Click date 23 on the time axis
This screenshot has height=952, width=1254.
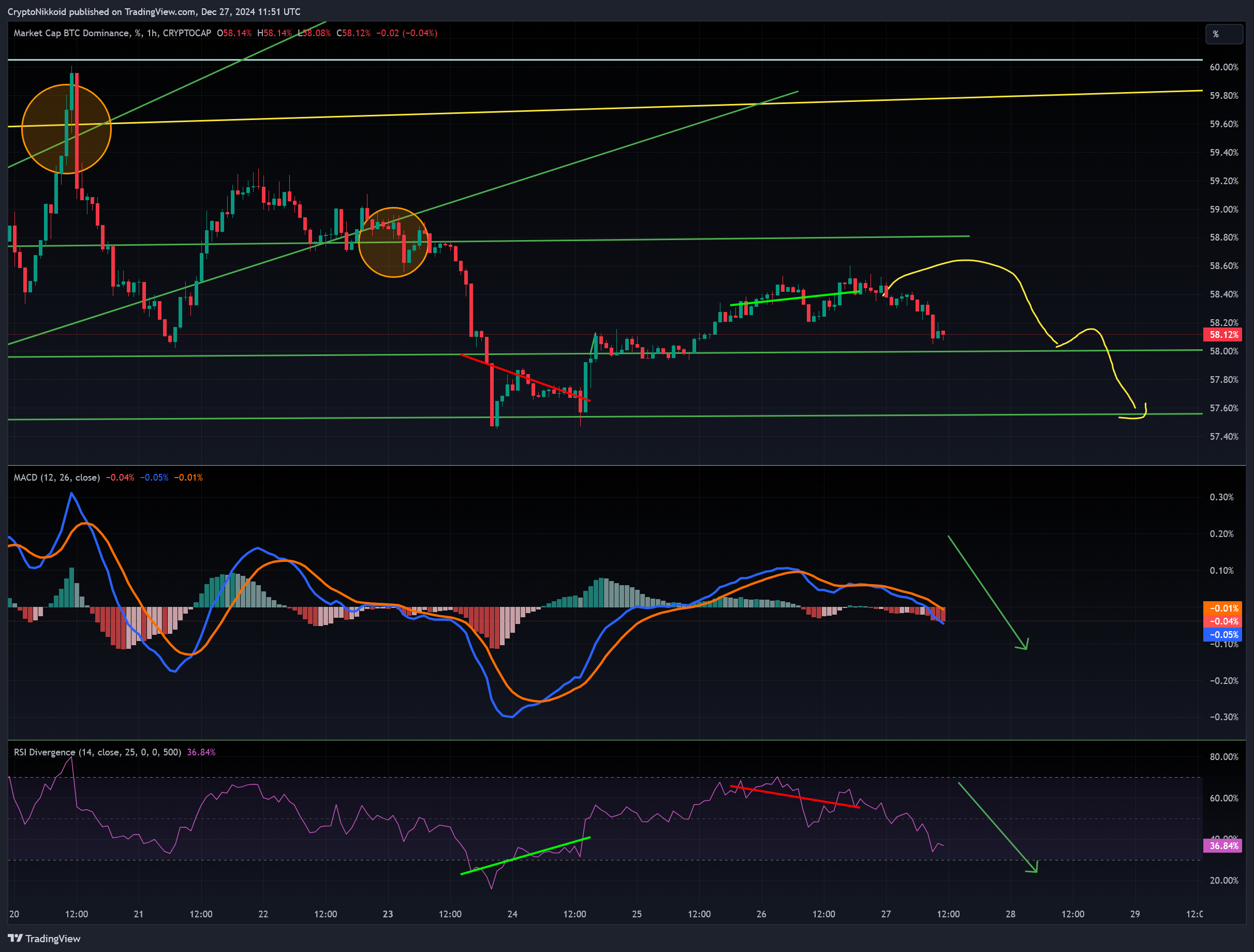(388, 914)
